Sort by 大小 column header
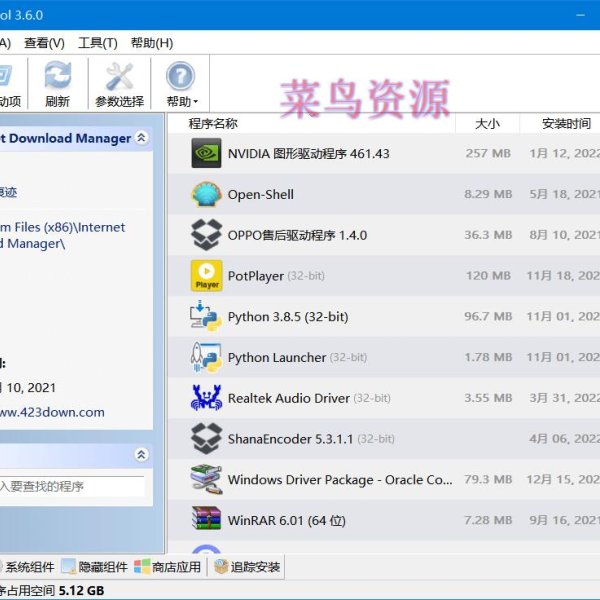 click(x=487, y=124)
